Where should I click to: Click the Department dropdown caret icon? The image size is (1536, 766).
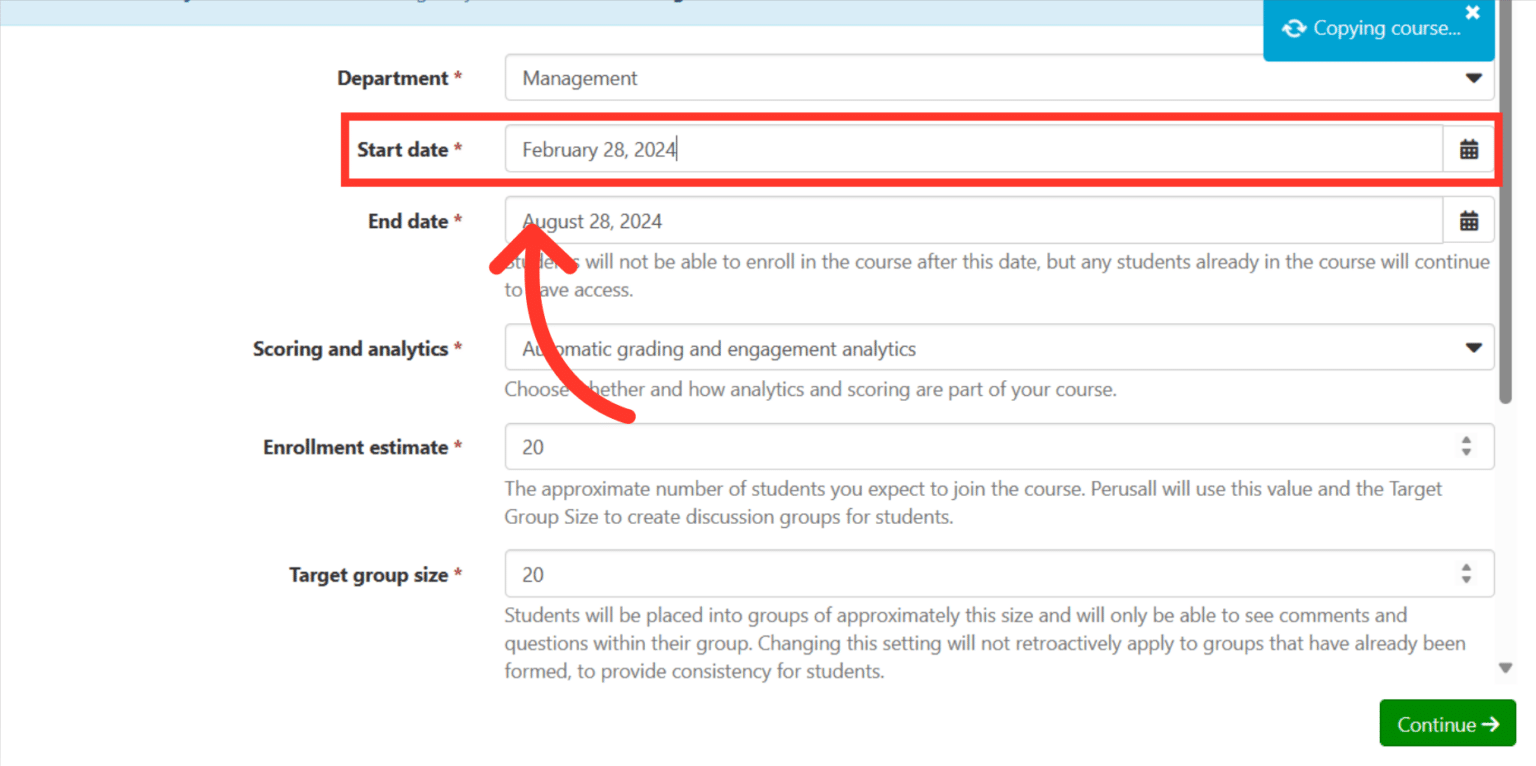(x=1472, y=77)
